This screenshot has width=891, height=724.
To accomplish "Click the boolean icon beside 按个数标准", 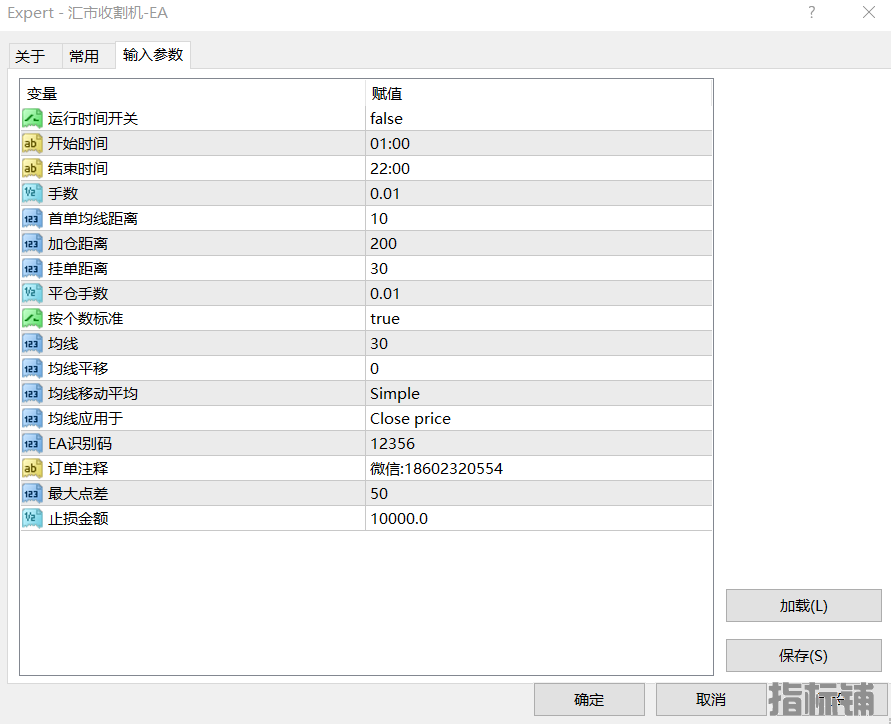I will 32,318.
